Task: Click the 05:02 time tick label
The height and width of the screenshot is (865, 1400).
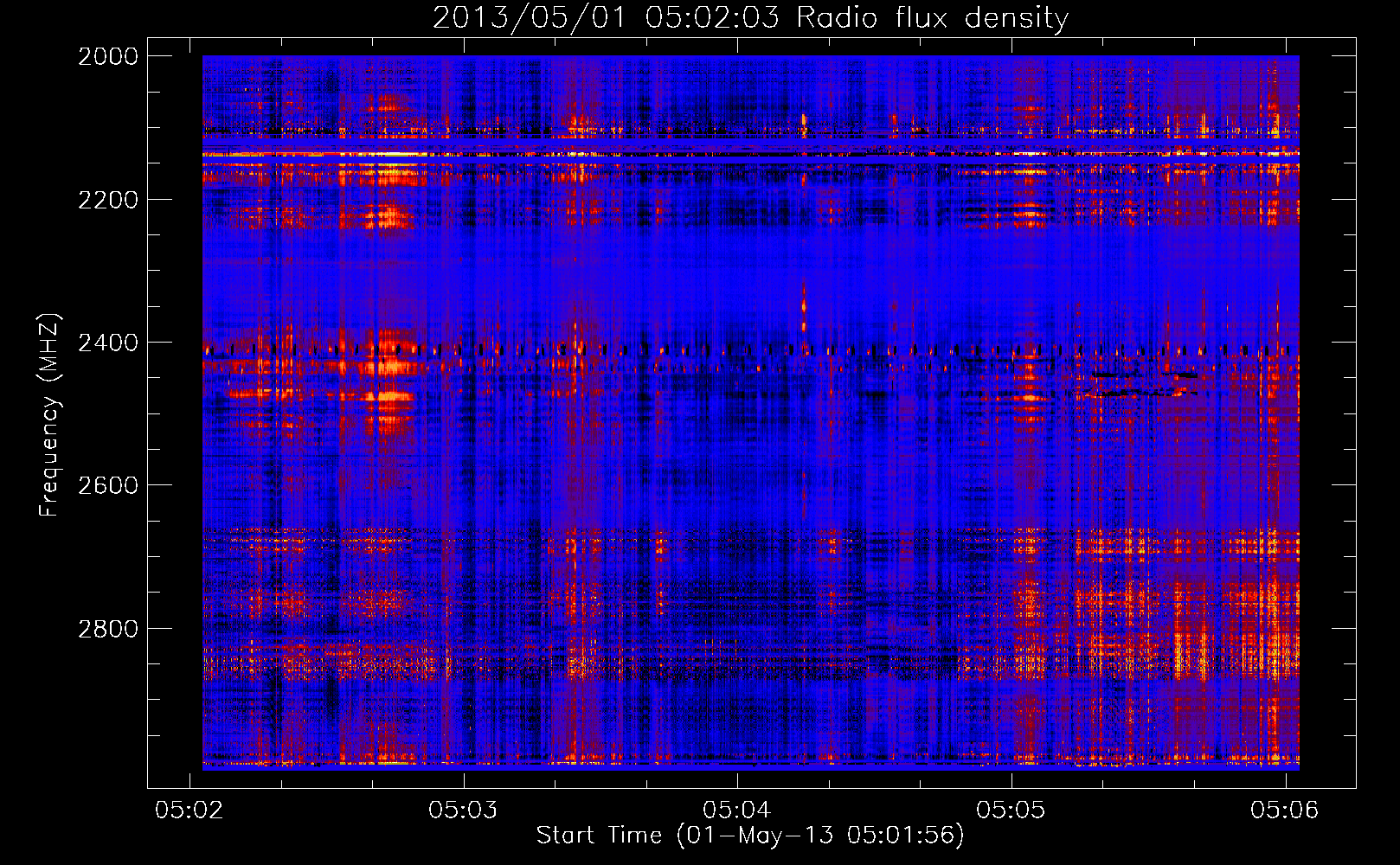Action: pos(189,810)
